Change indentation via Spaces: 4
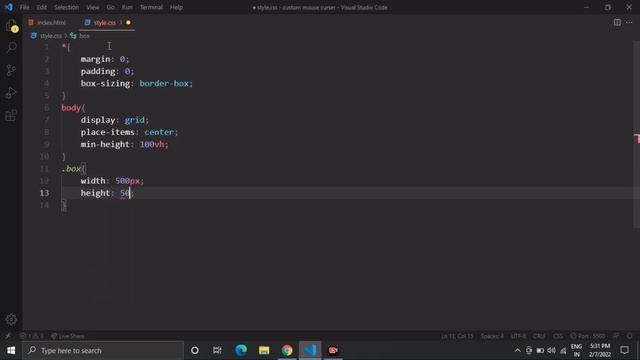The height and width of the screenshot is (360, 640). [492, 336]
